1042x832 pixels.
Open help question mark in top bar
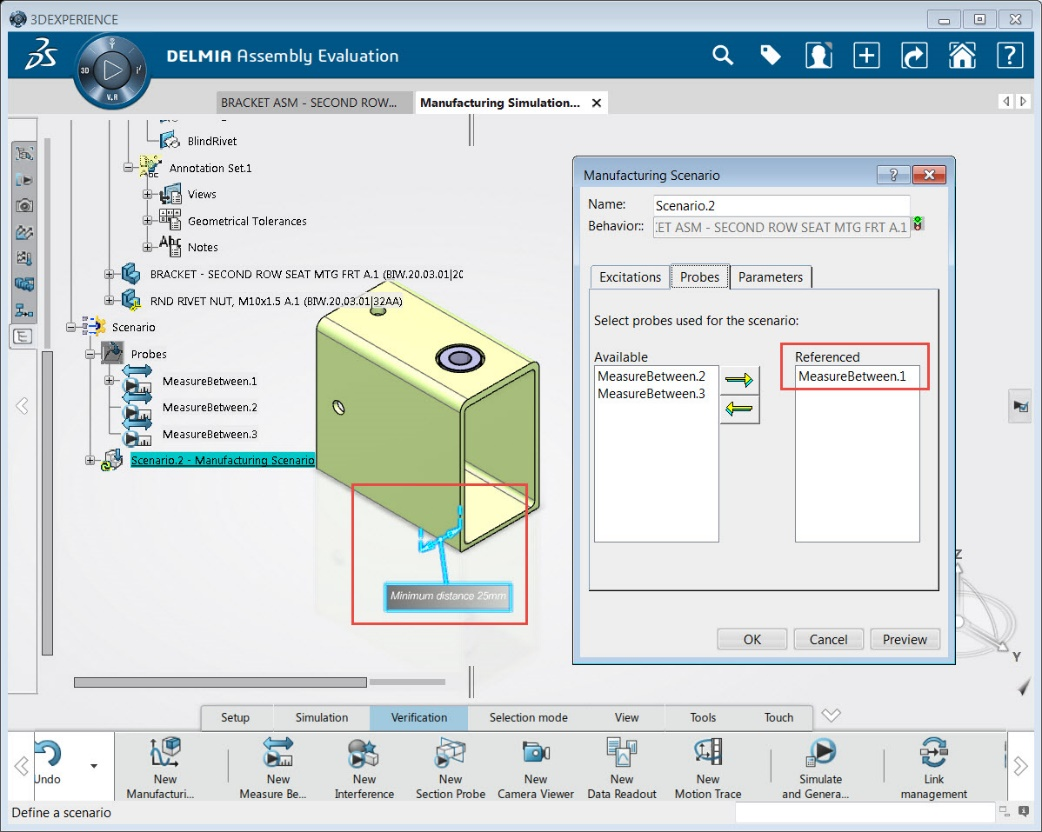1010,55
